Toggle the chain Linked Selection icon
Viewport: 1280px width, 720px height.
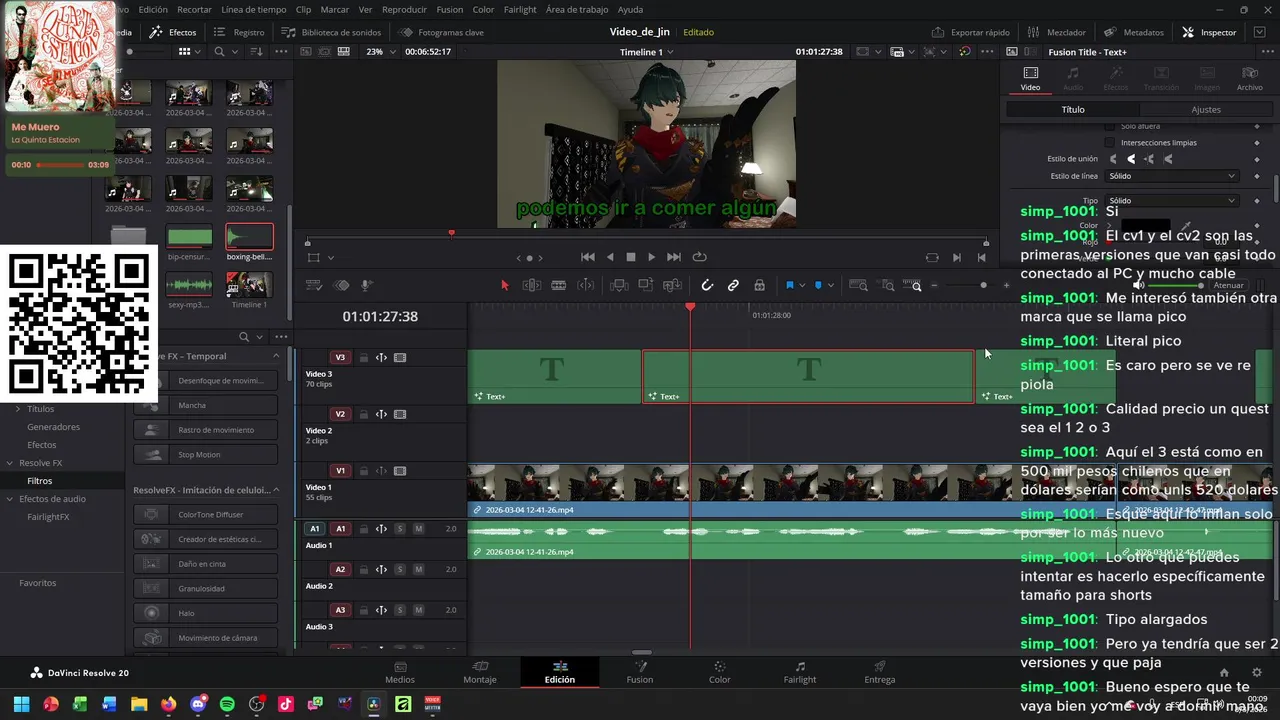733,285
